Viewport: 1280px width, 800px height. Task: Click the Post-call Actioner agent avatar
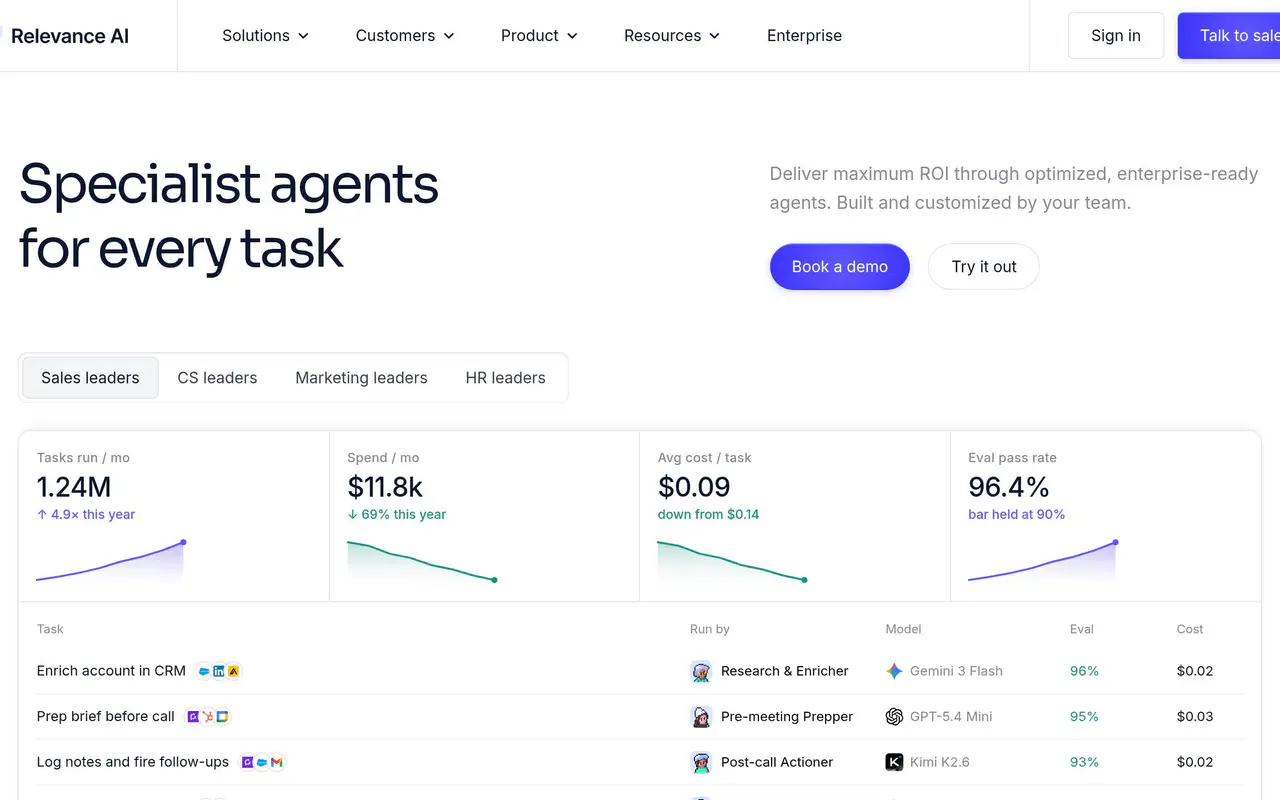[701, 762]
